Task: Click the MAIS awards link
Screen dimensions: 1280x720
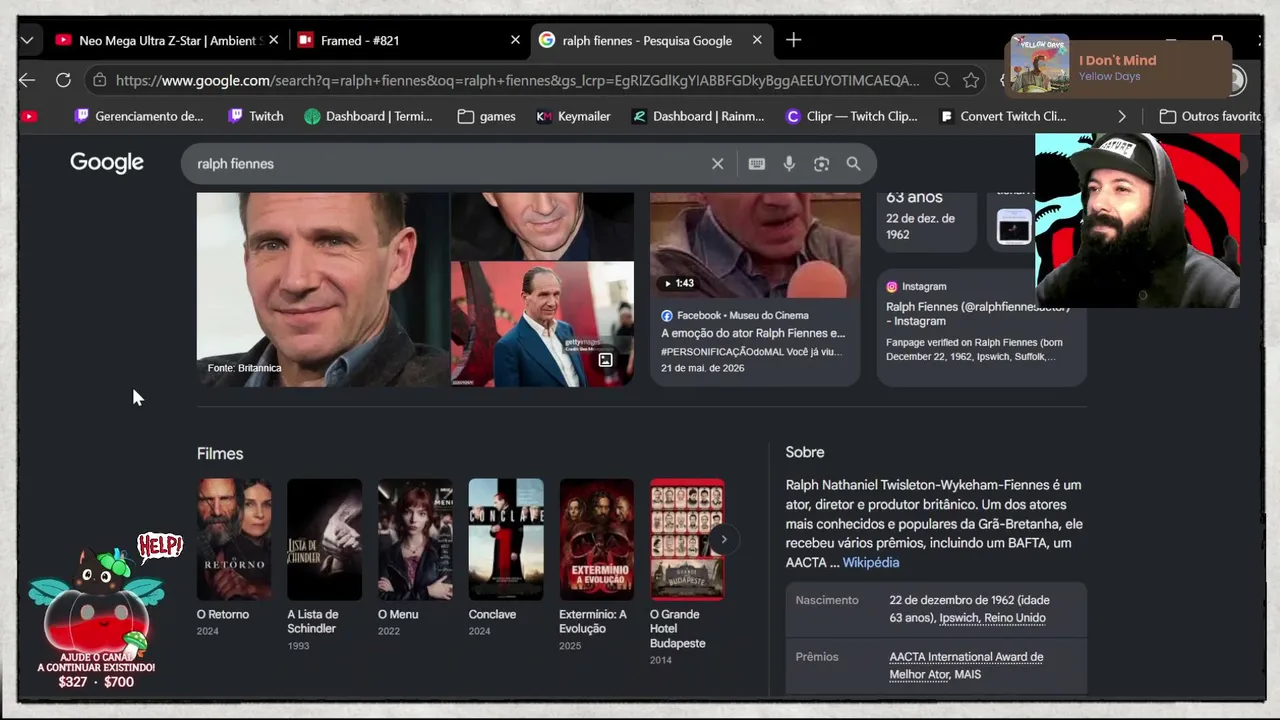Action: tap(968, 675)
